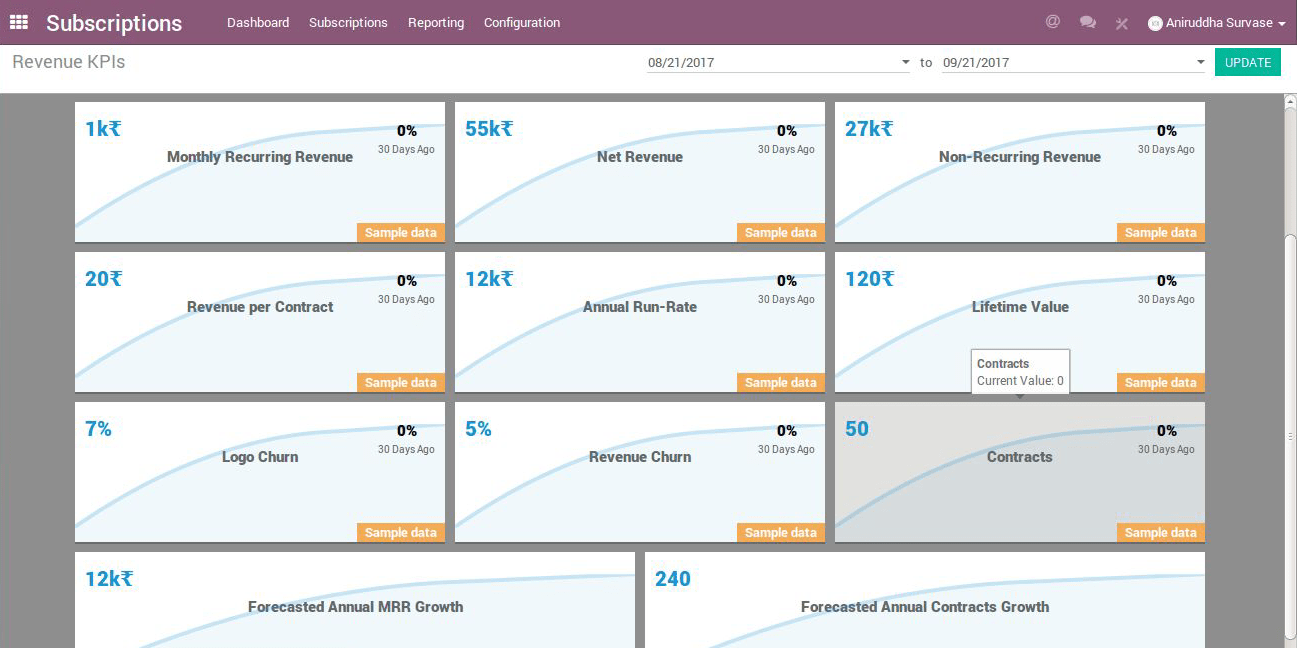Image resolution: width=1297 pixels, height=648 pixels.
Task: Open the Forecasted Annual Contracts Growth title
Action: pyautogui.click(x=925, y=607)
